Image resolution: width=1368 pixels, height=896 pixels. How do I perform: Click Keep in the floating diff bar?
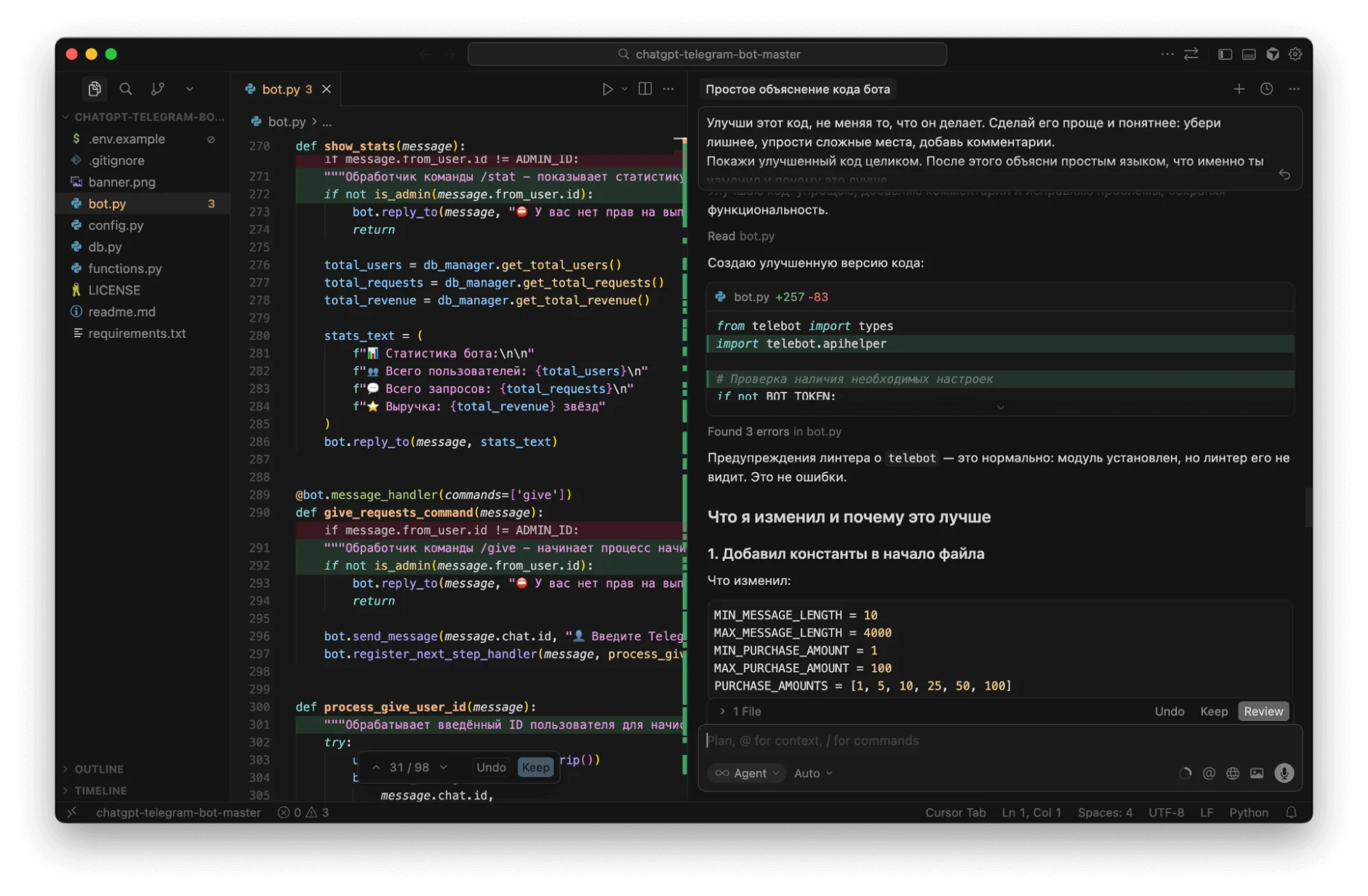535,767
